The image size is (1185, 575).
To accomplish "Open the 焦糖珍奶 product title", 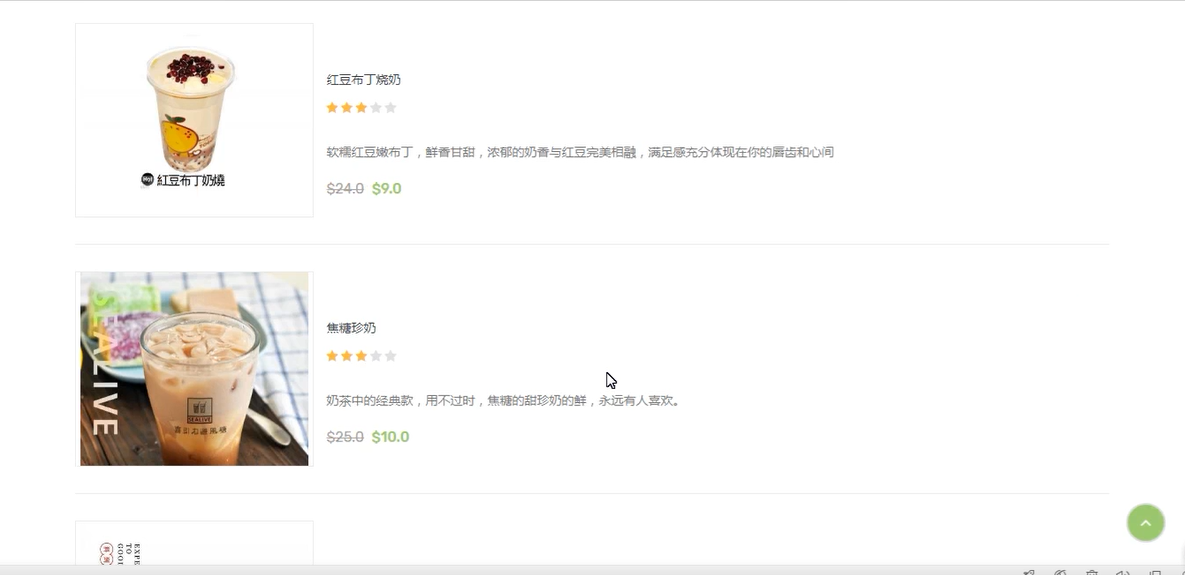I will [351, 328].
